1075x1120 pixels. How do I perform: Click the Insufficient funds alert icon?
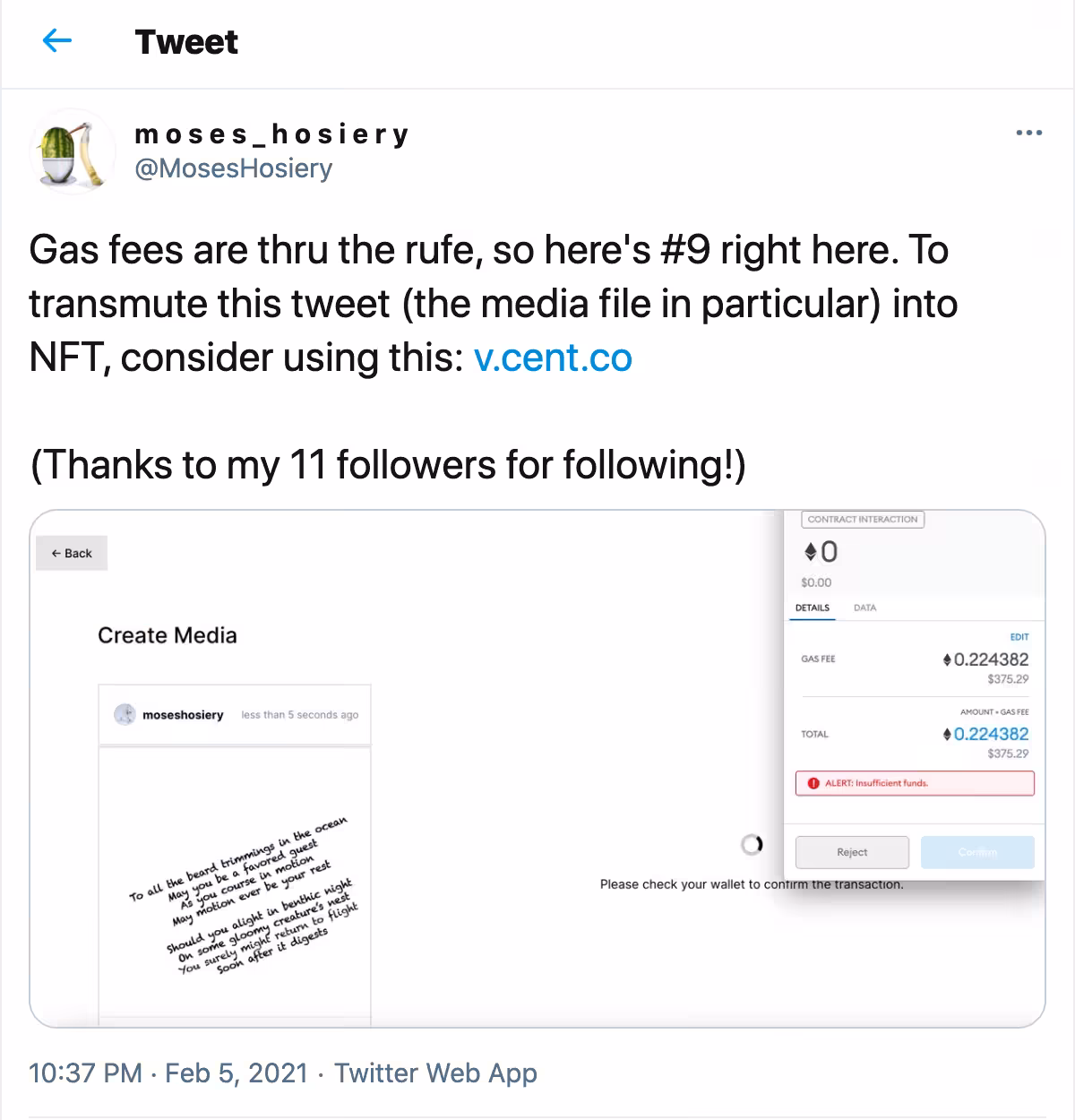[813, 783]
